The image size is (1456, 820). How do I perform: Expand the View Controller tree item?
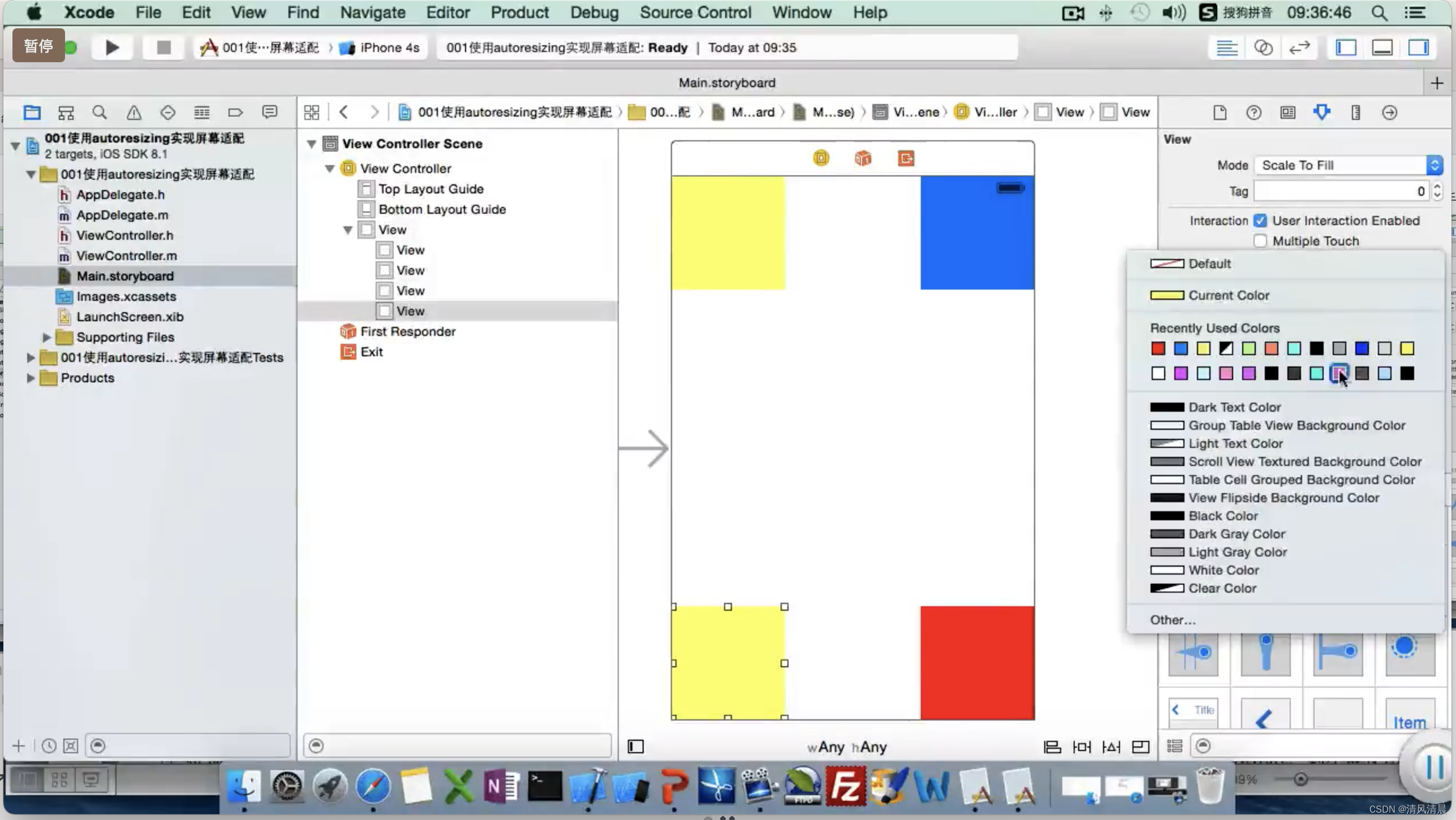pyautogui.click(x=330, y=168)
